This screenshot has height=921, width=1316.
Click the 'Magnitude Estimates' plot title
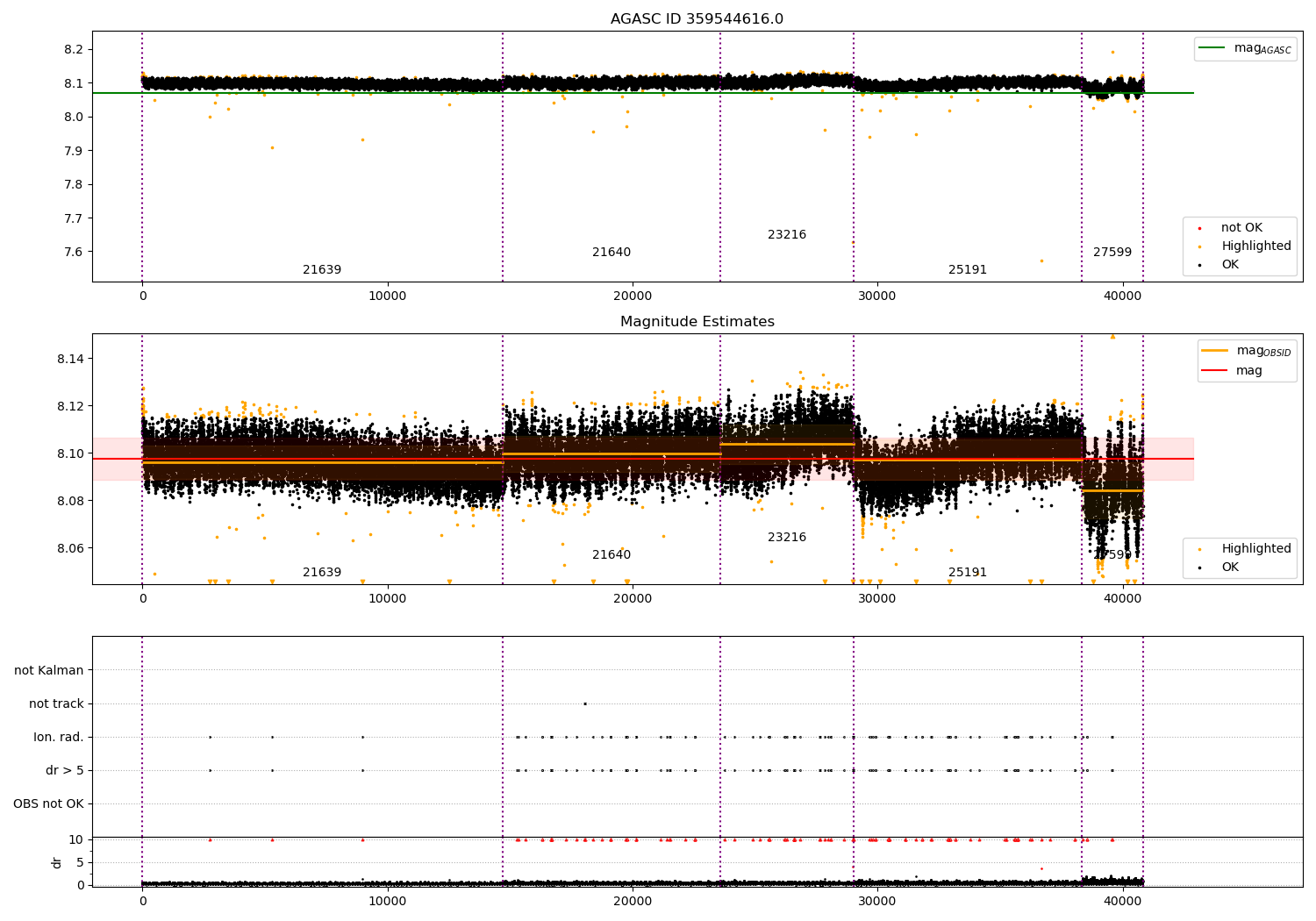pyautogui.click(x=697, y=322)
